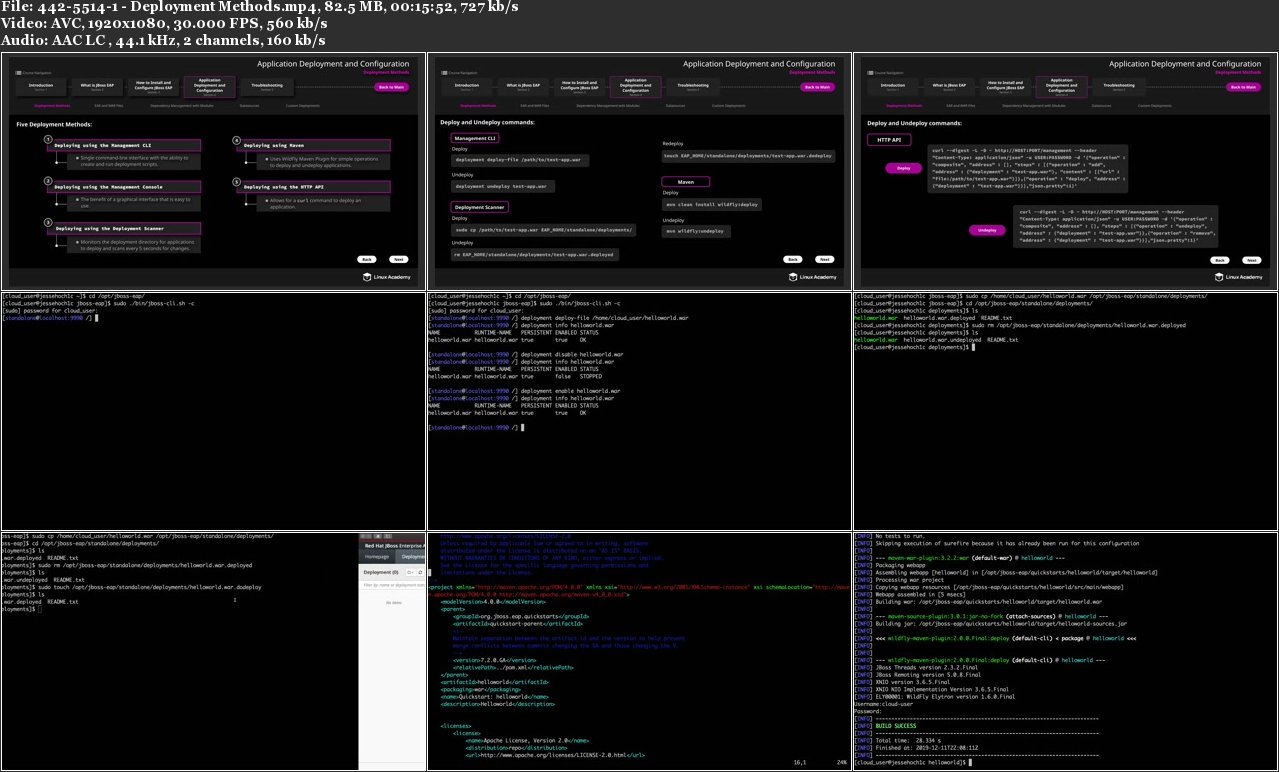Click Back to Main on Management CLI commands slide
Screen dimensions: 1279x772
point(817,87)
